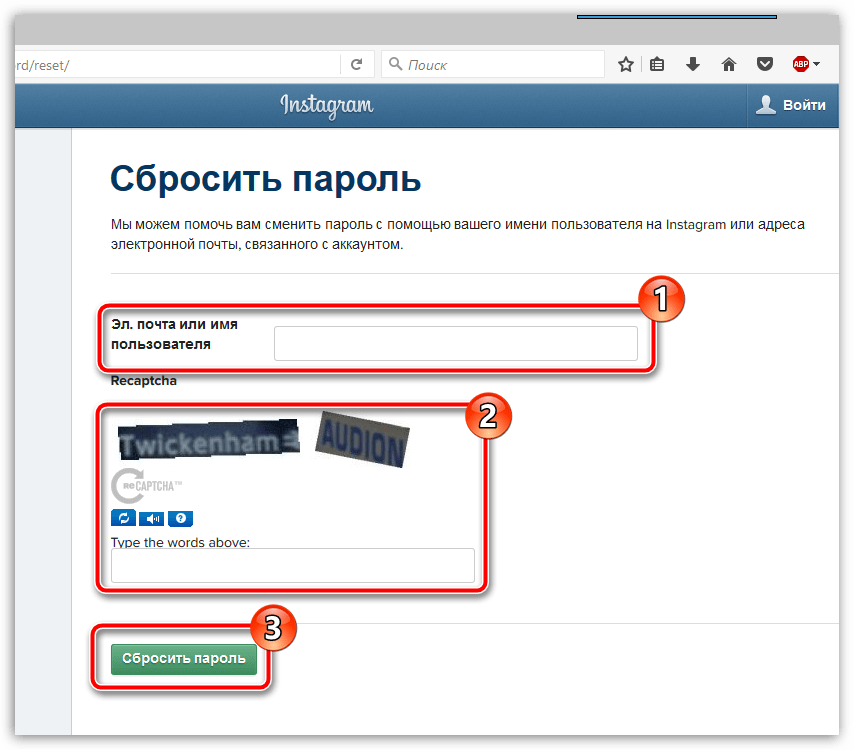Viewport: 854px width, 750px height.
Task: Click the Type the words above label
Action: [180, 542]
